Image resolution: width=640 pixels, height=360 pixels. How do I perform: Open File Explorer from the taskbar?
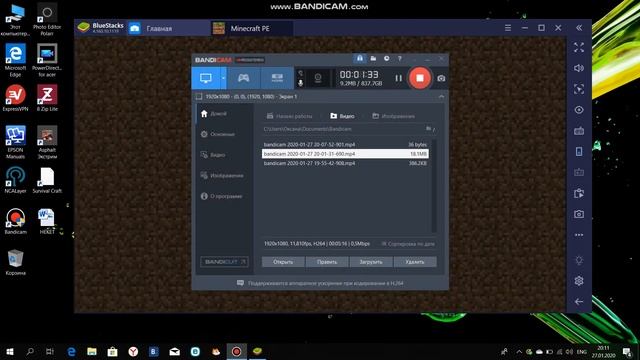pos(92,351)
